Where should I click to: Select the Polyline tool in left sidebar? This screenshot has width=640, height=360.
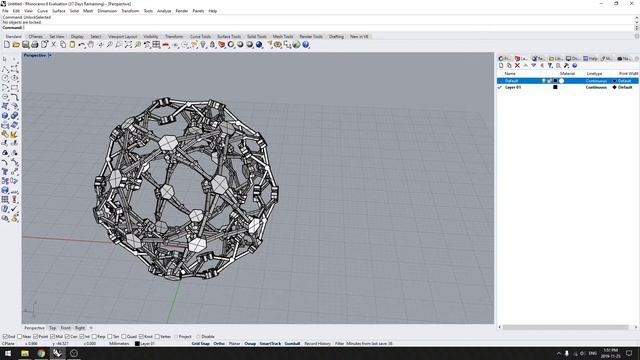coord(5,69)
